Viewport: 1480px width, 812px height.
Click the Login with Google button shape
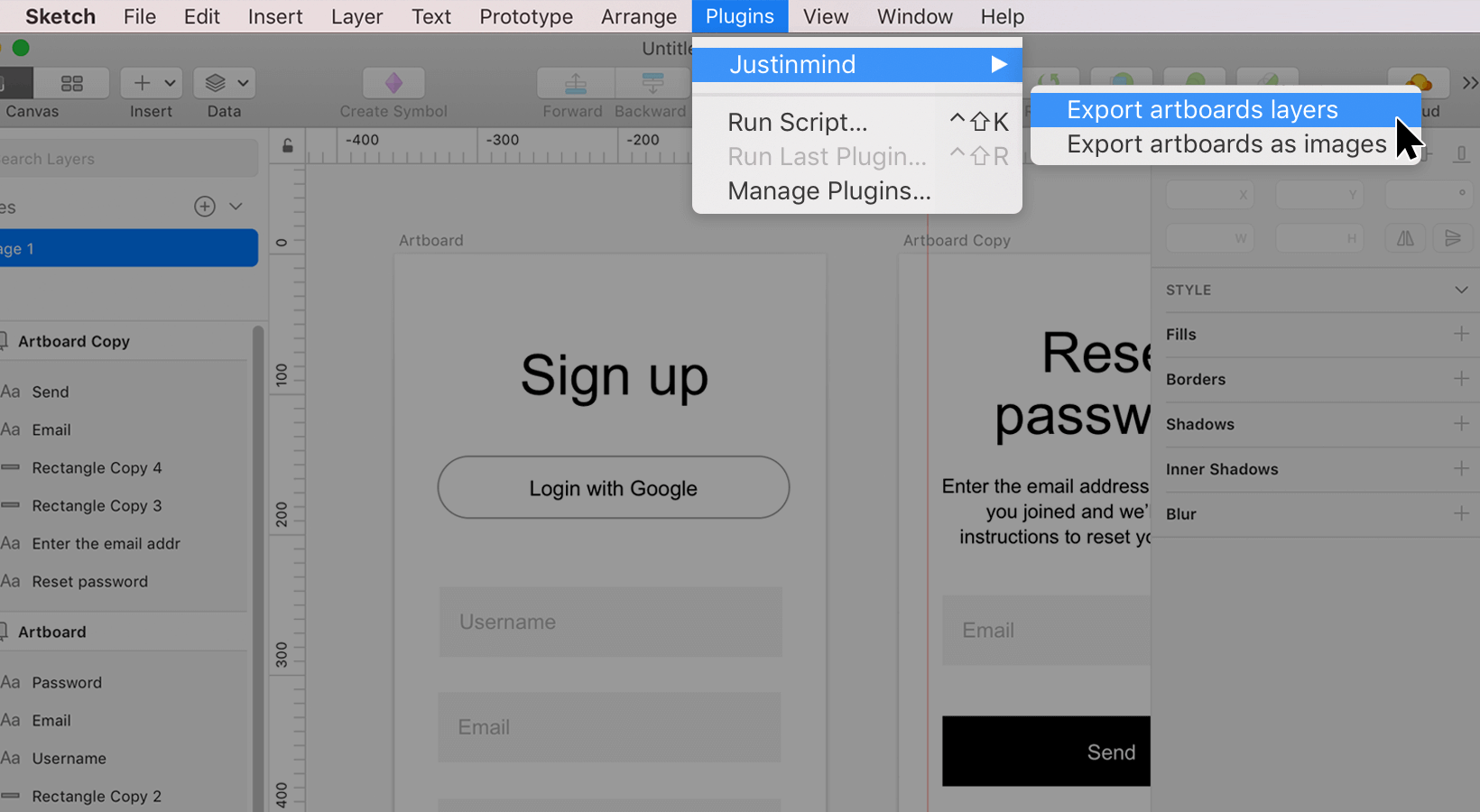[614, 487]
